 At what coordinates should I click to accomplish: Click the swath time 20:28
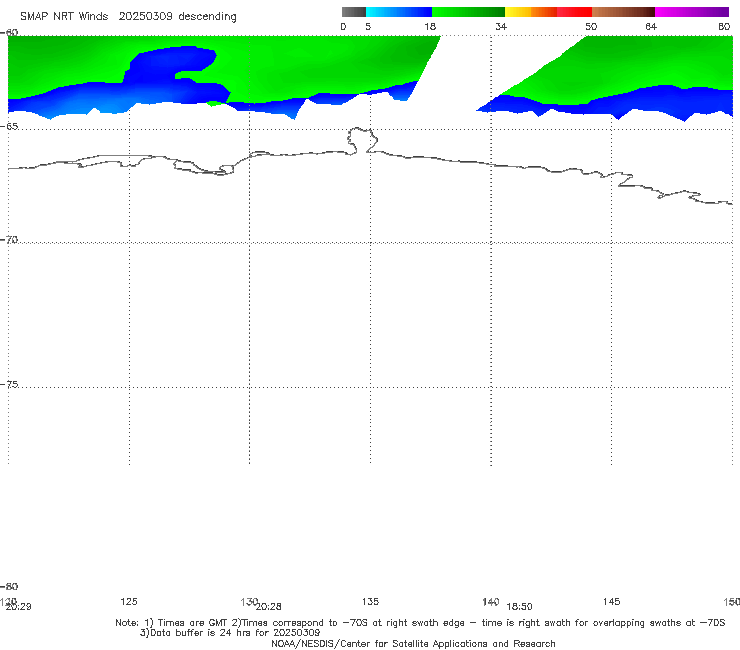pos(269,607)
